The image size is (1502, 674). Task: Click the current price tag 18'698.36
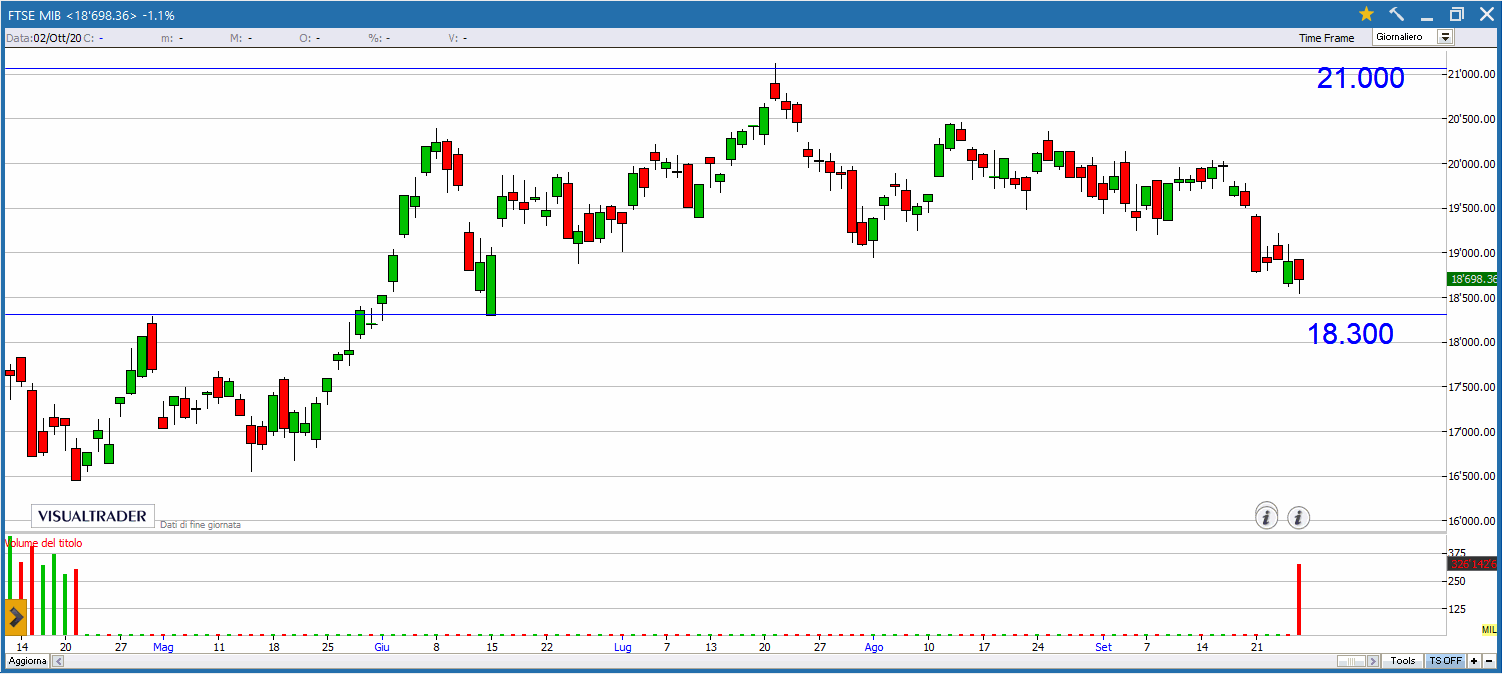1473,279
